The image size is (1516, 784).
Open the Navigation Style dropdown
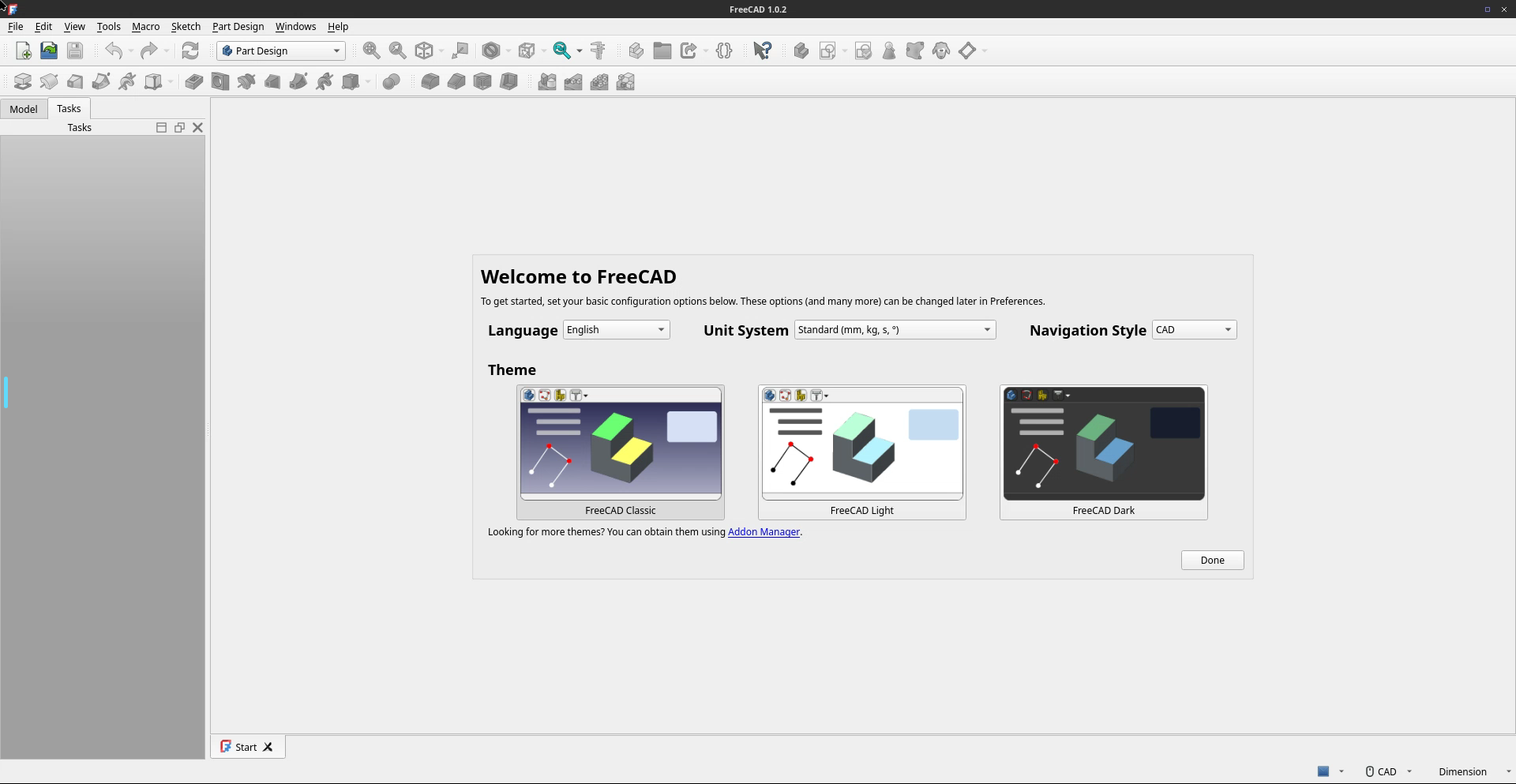[x=1194, y=330]
